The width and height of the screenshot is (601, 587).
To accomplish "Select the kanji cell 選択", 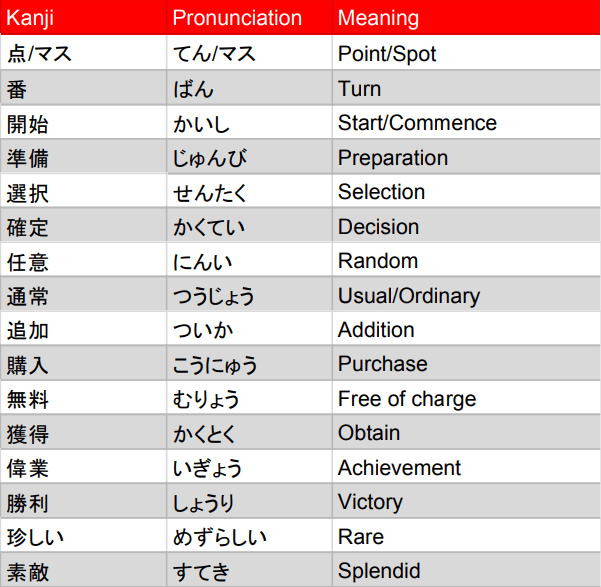I will [27, 193].
